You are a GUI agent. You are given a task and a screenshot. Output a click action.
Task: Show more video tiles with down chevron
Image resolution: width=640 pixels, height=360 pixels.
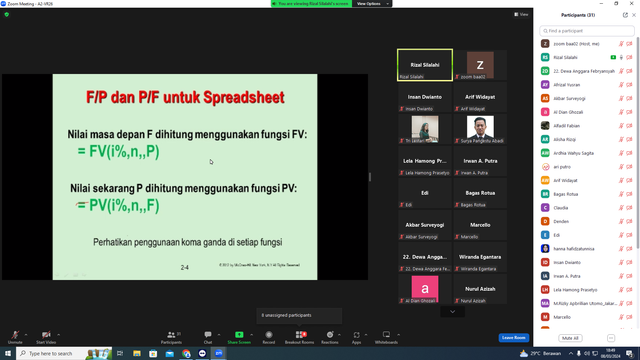(452, 312)
